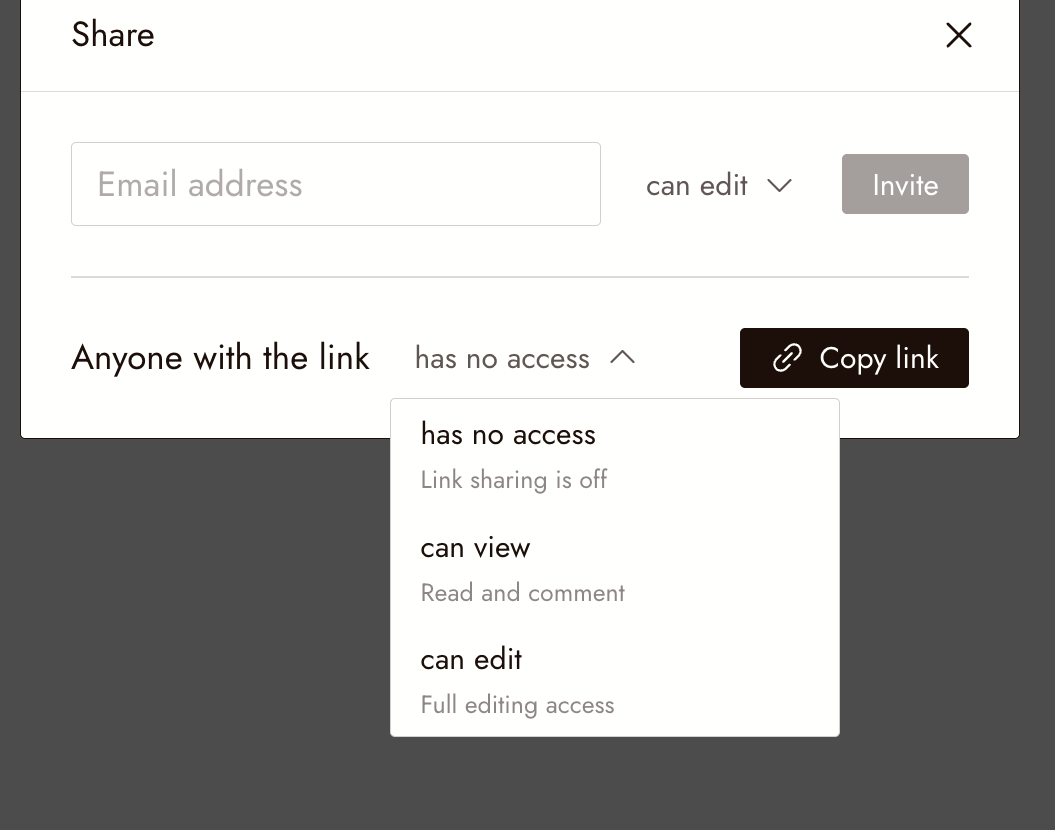Choose 'can view' link permission option
Screen dimensions: 1055x830
click(614, 568)
